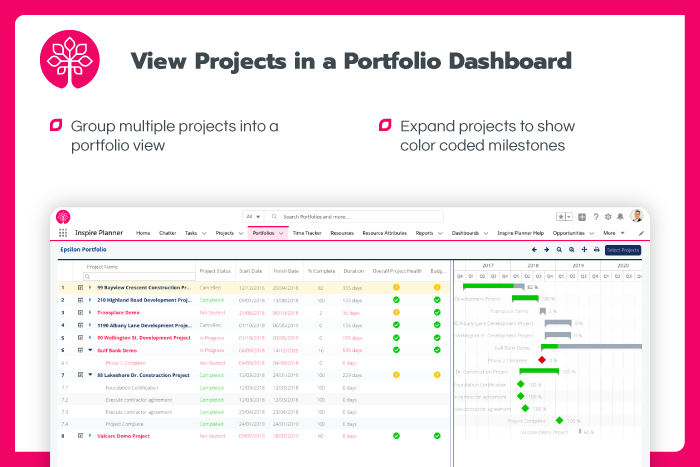Viewport: 700px width, 467px height.
Task: Expand the Opportunities tab dropdown chevron
Action: point(592,233)
